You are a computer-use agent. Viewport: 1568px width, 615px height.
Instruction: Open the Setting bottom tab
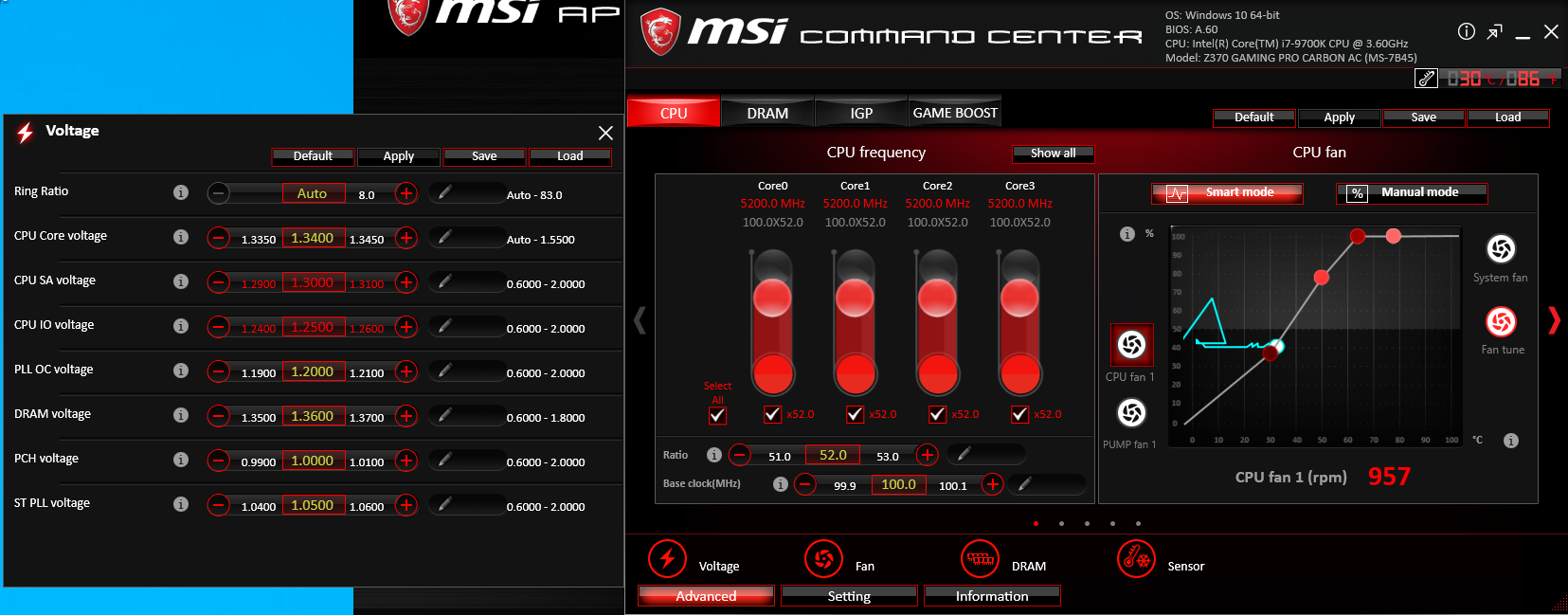(x=849, y=596)
